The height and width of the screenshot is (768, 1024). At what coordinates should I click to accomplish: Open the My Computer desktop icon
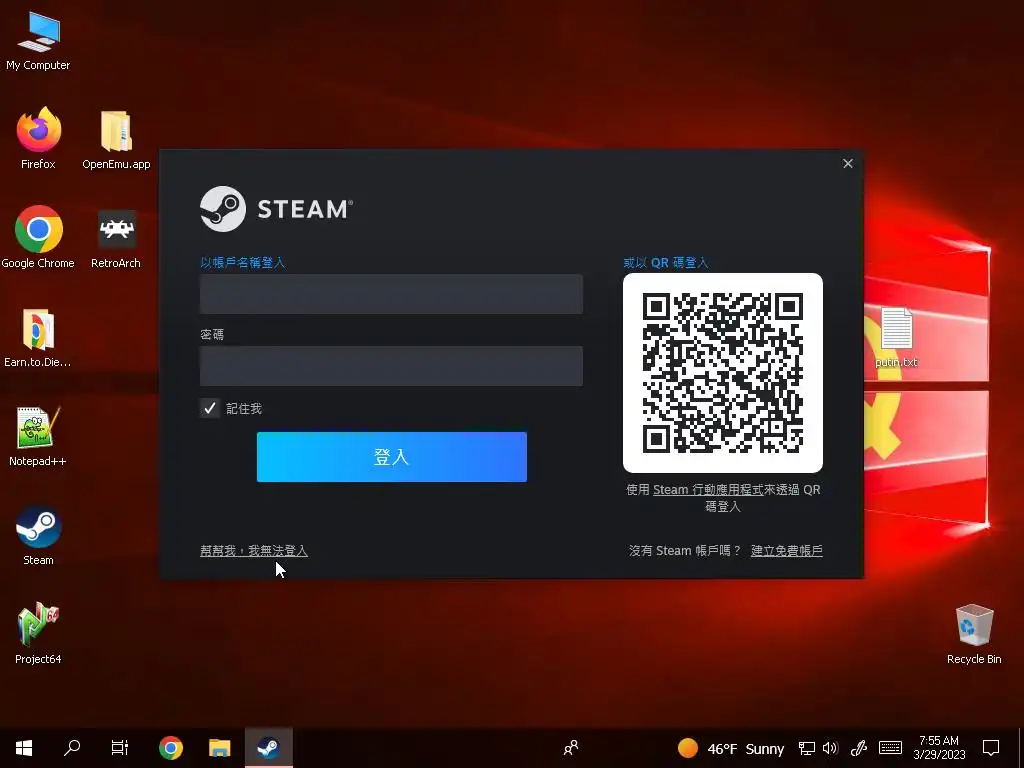(x=38, y=41)
